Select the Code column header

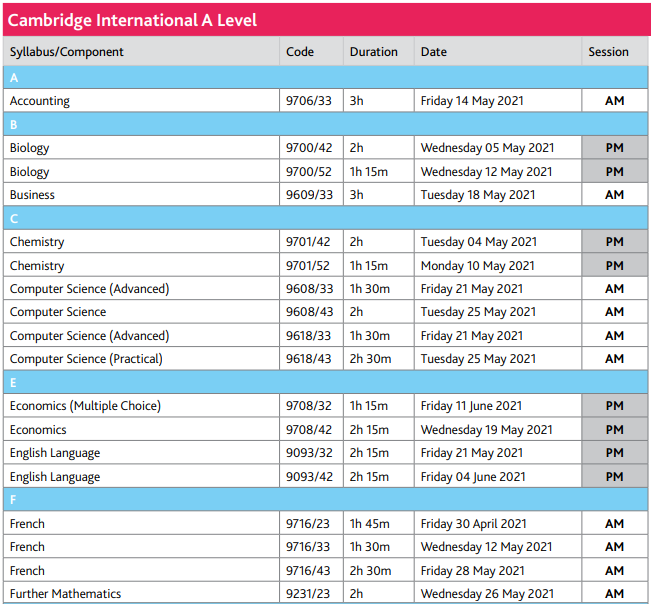coord(300,52)
